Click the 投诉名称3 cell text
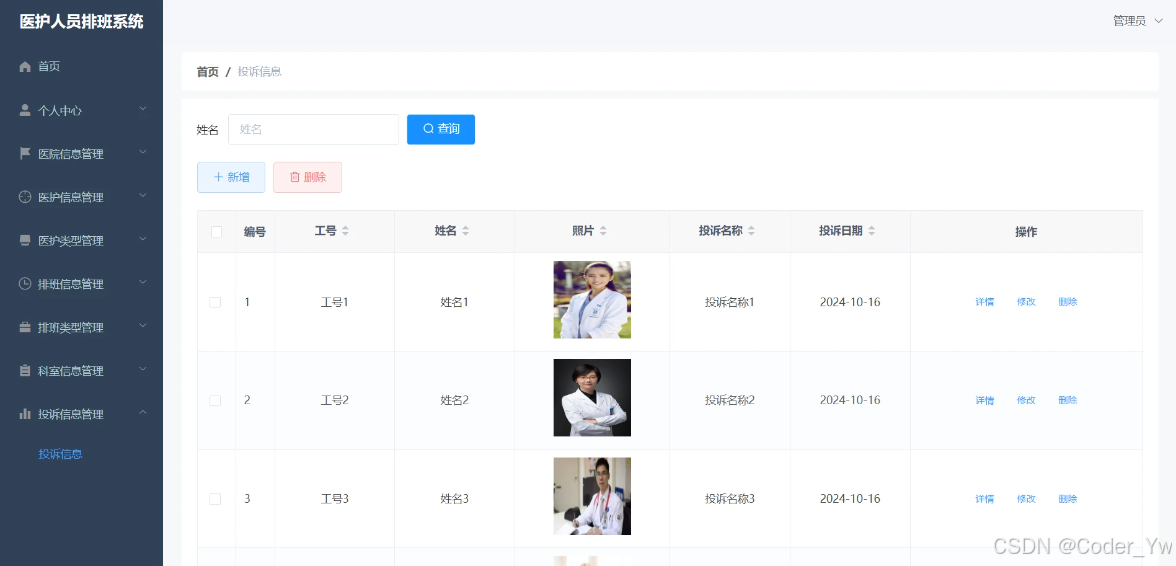Screen dimensions: 1176x566 point(730,499)
